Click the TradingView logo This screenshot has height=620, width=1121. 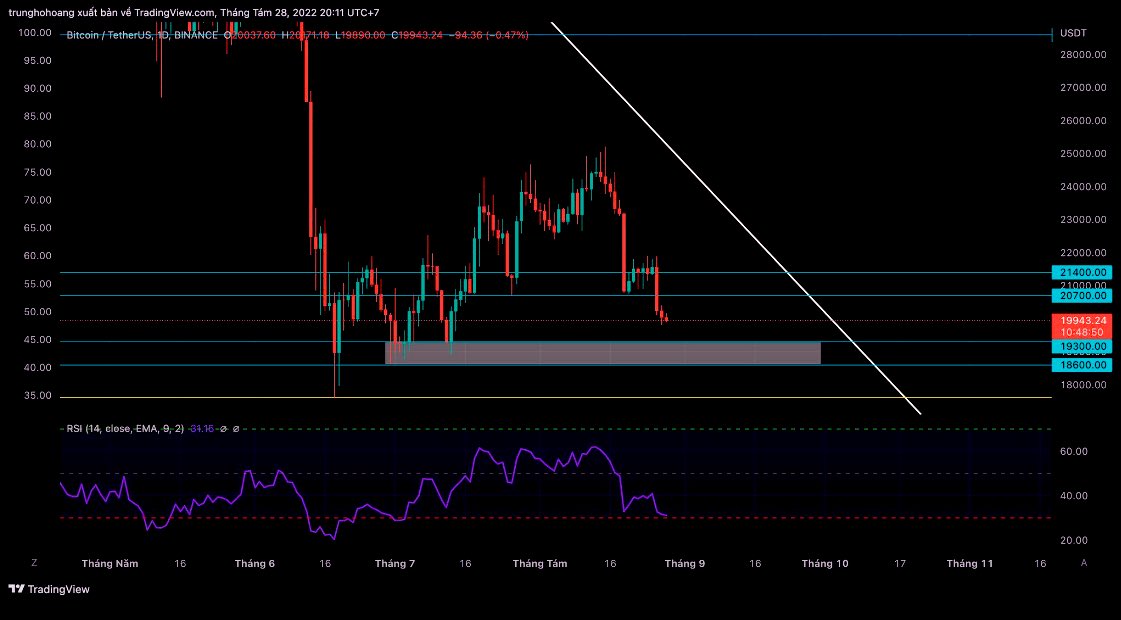(x=49, y=589)
